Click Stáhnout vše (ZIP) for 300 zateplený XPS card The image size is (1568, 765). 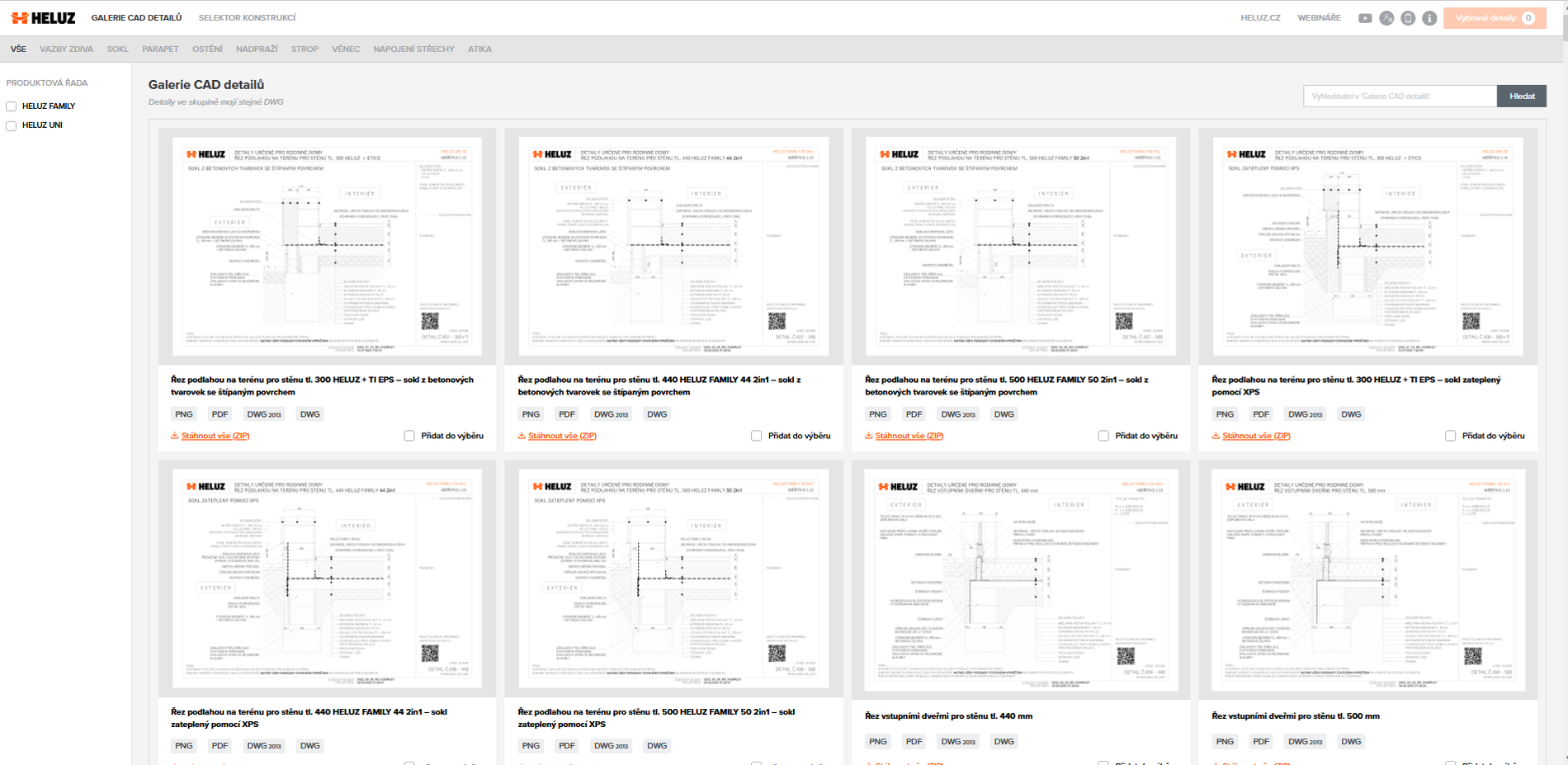[1256, 436]
